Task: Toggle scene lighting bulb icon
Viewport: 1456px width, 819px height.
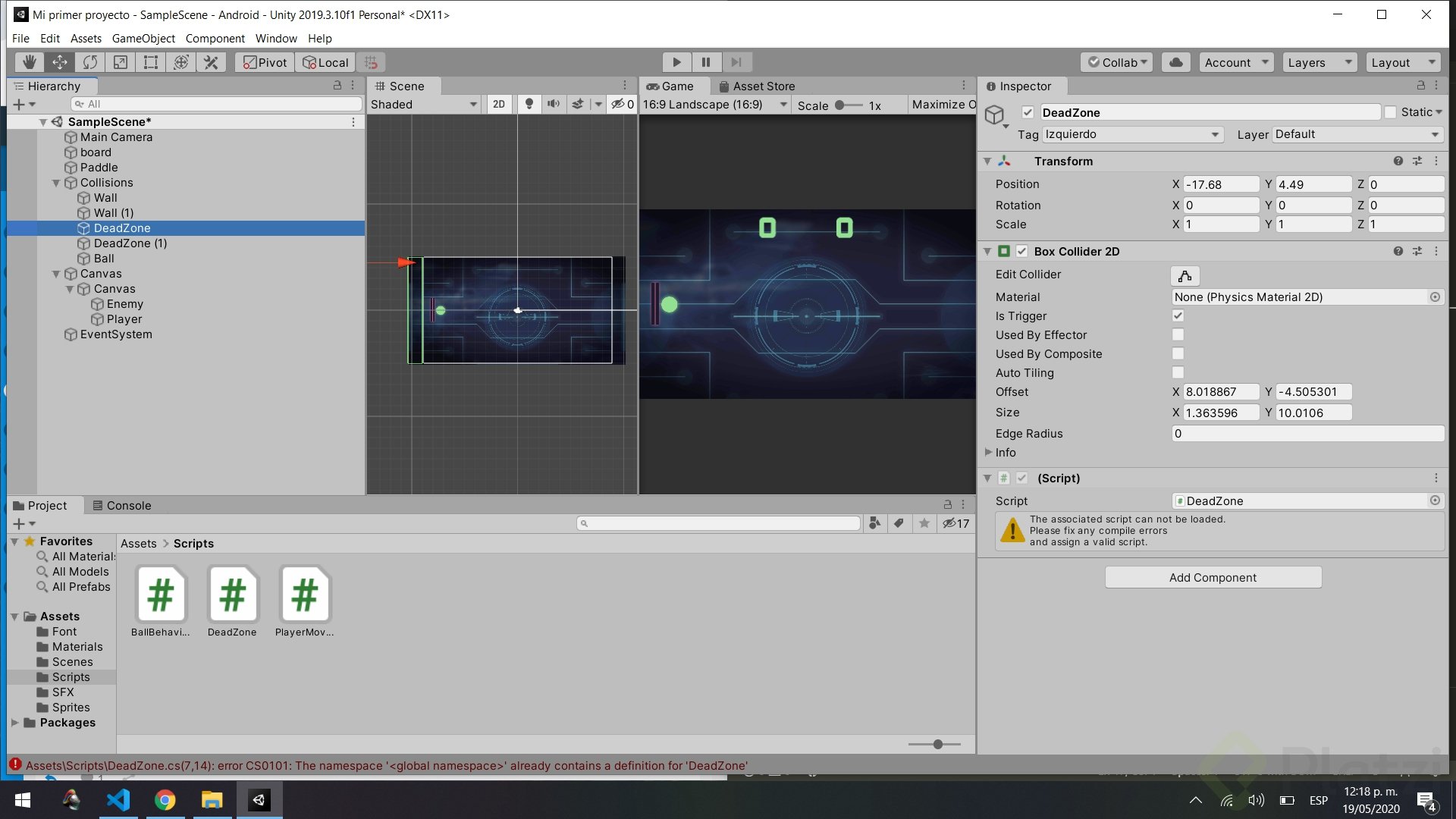Action: (529, 104)
